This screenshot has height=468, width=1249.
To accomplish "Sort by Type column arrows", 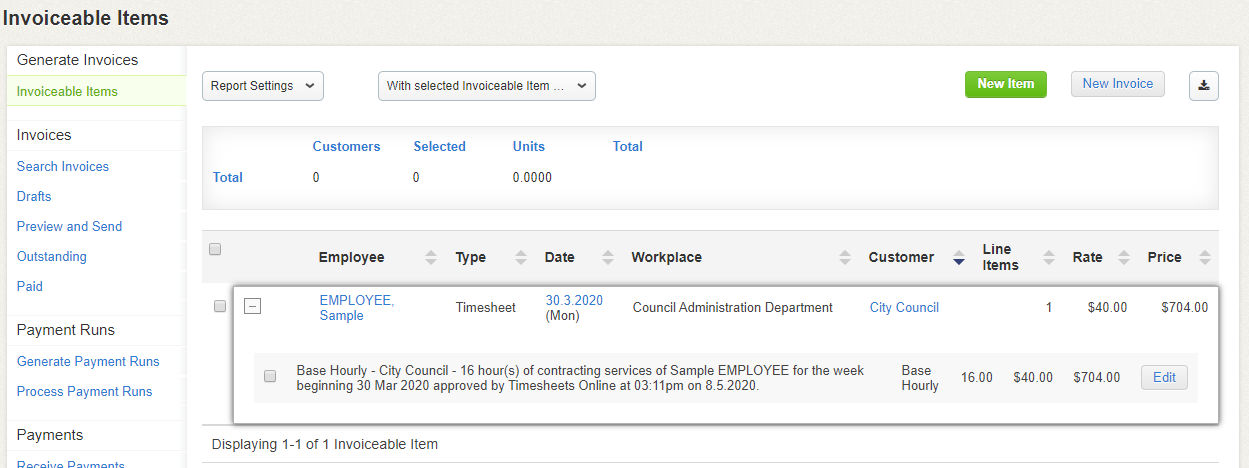I will (x=520, y=257).
